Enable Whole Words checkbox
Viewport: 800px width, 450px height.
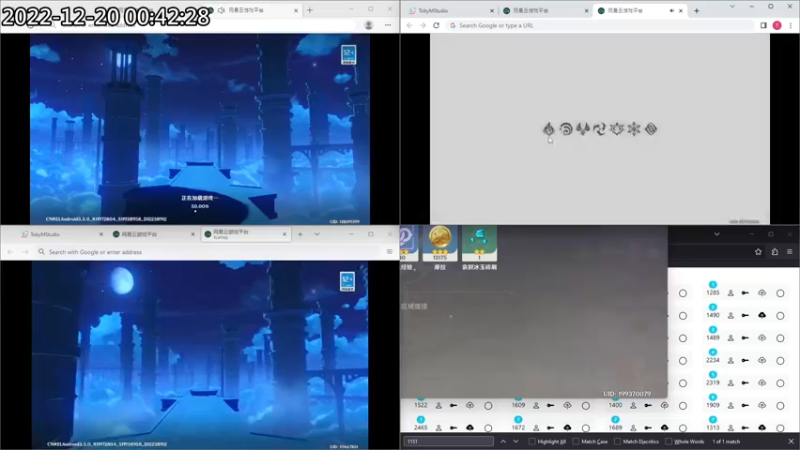click(668, 441)
